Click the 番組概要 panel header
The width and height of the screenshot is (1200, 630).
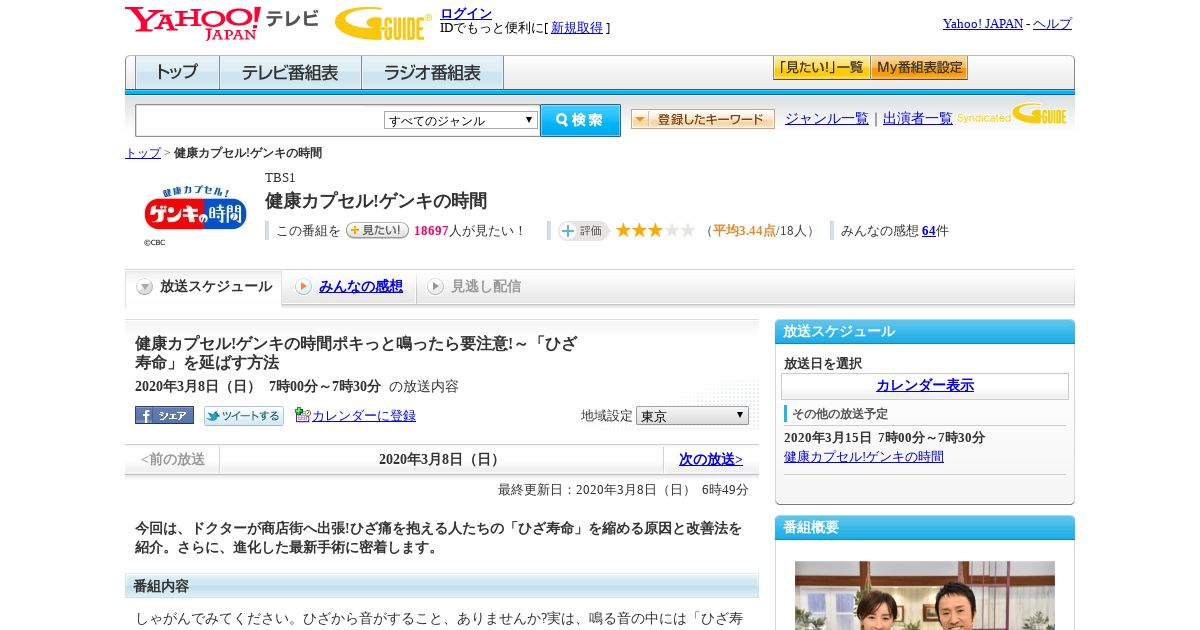coord(925,528)
